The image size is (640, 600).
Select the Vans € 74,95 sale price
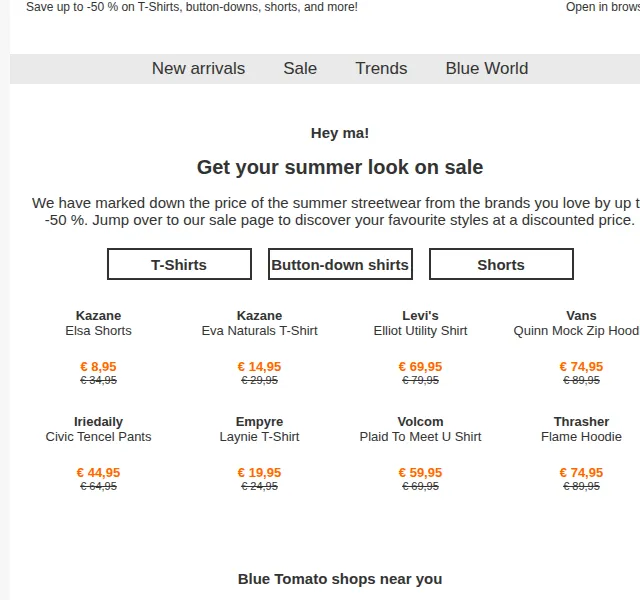pyautogui.click(x=581, y=367)
